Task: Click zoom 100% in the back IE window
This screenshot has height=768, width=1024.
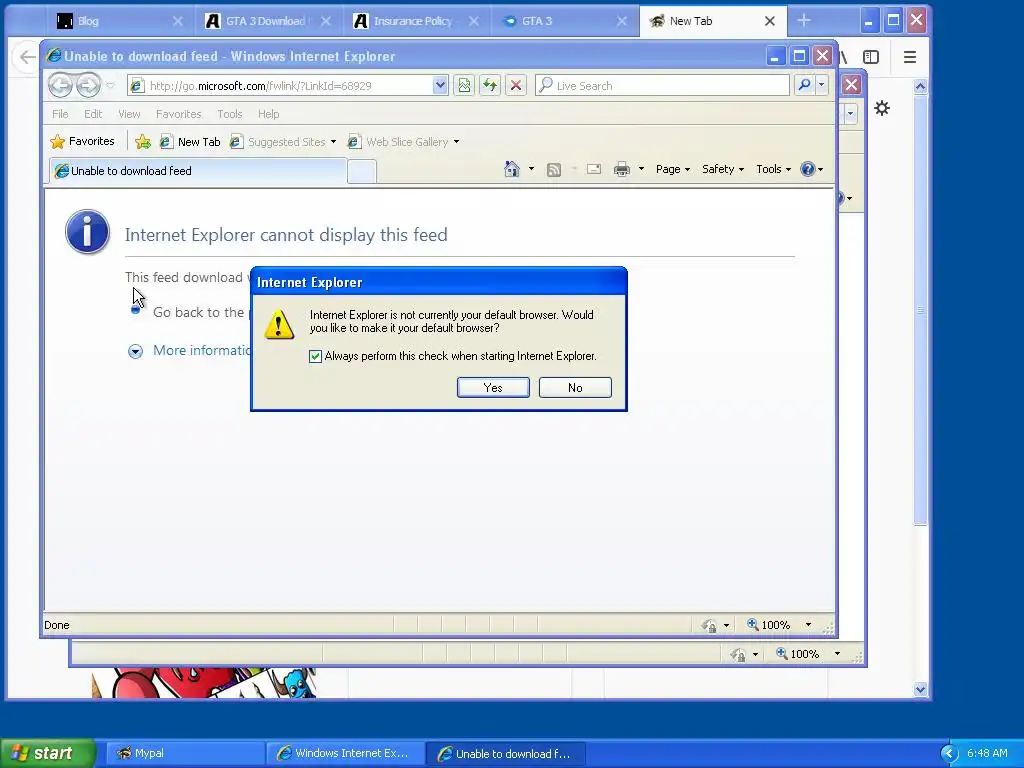Action: coord(797,654)
